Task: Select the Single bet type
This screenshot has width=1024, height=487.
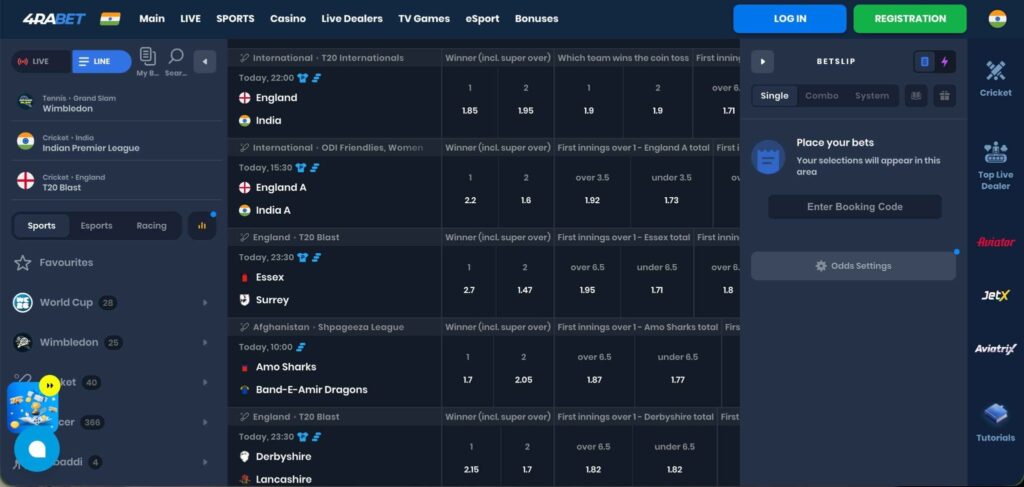Action: point(774,96)
